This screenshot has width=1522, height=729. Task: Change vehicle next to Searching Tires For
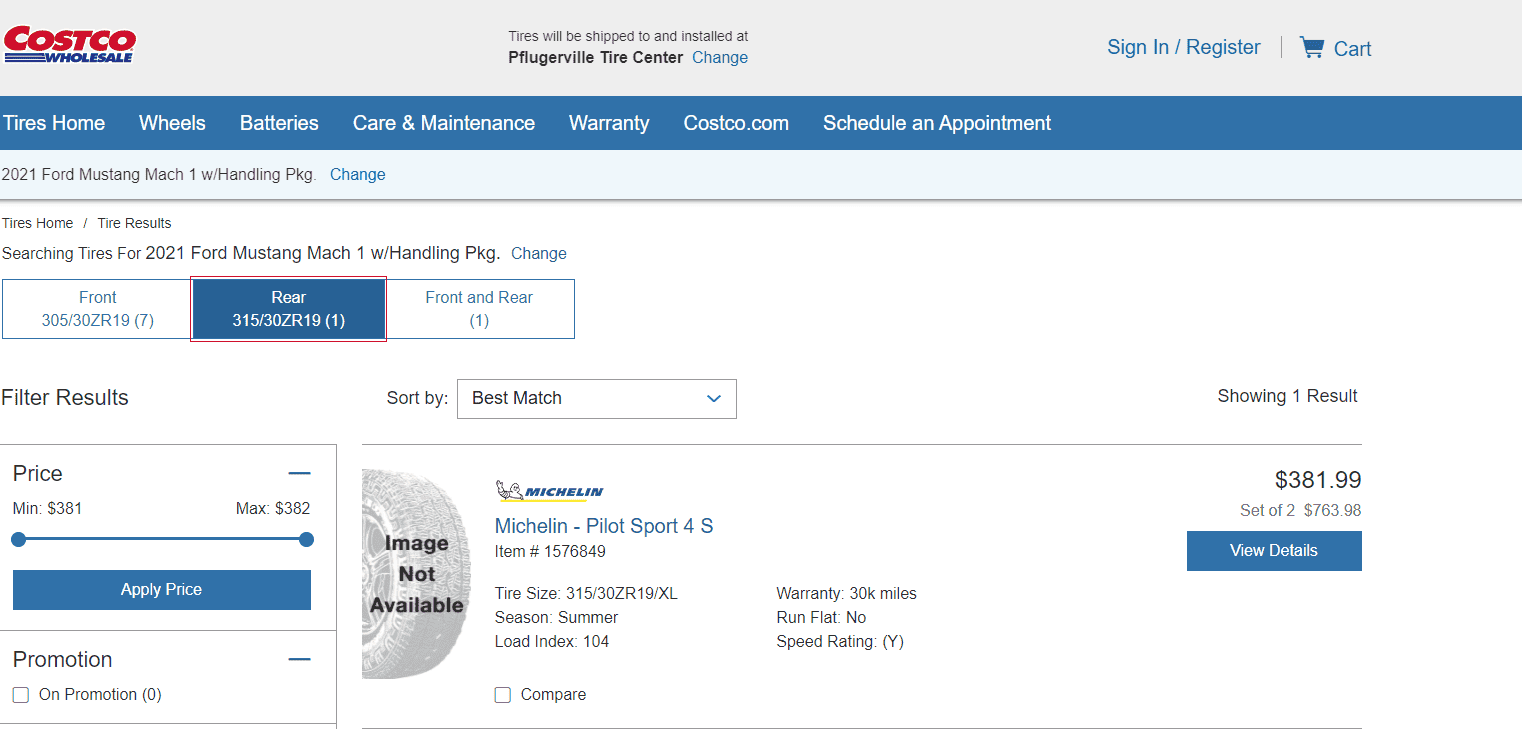[x=539, y=253]
